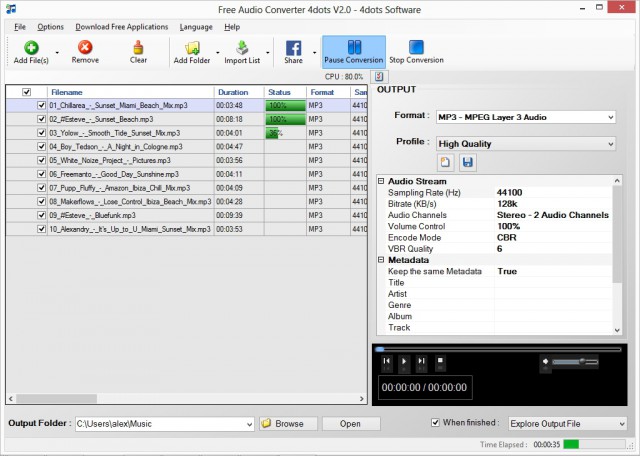The height and width of the screenshot is (456, 640).
Task: Click the checklist icon beside CPU usage
Action: (379, 76)
